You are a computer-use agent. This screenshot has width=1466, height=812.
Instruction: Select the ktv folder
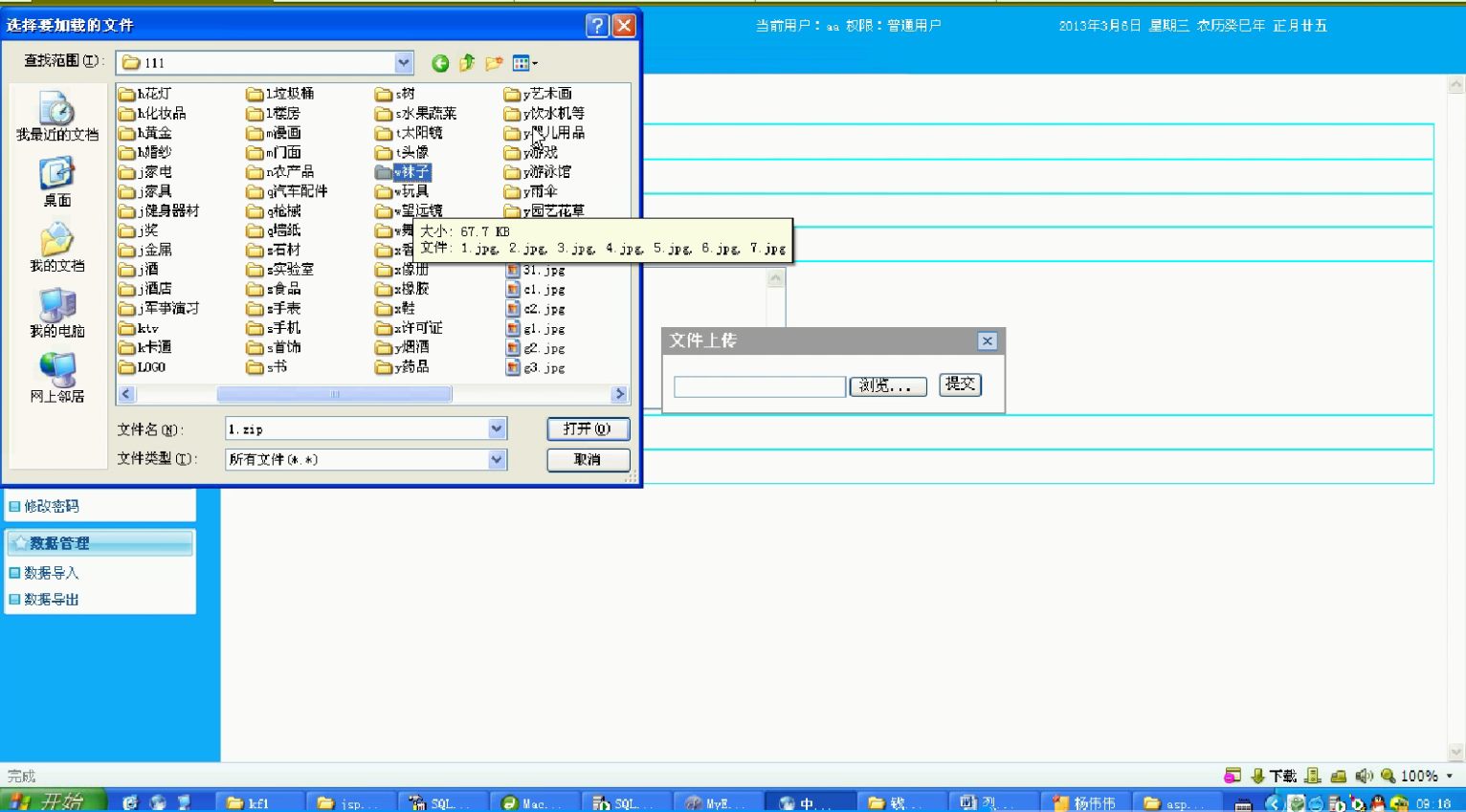point(139,328)
